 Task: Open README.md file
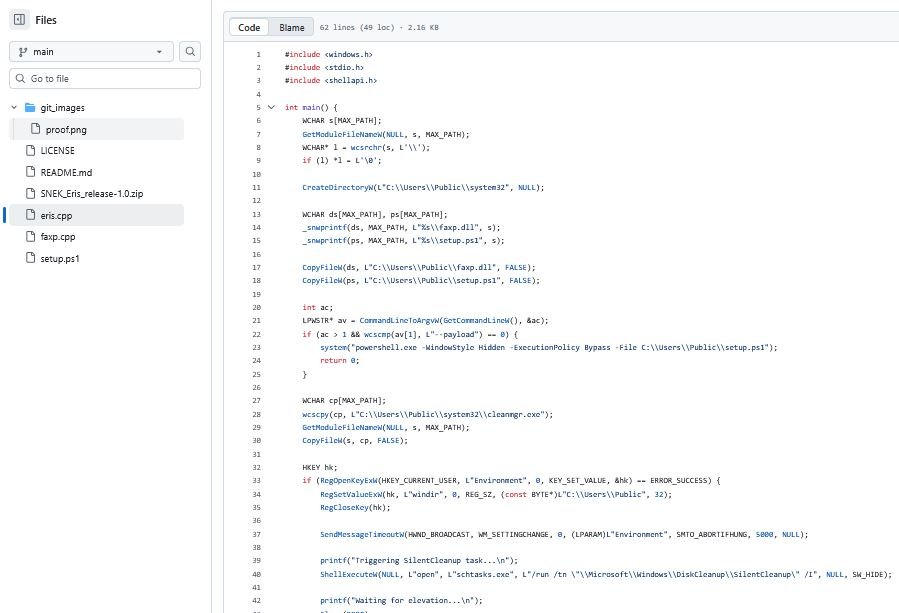(66, 173)
